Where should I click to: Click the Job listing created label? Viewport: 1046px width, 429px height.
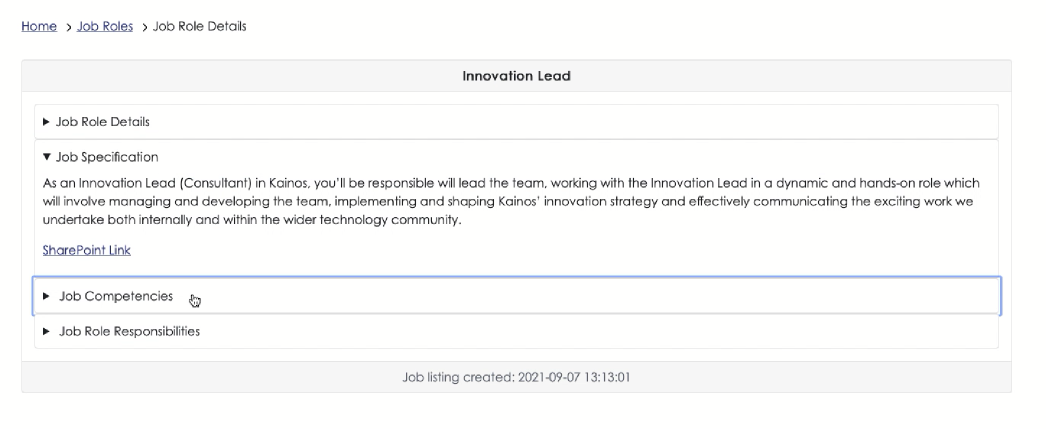[x=458, y=378]
